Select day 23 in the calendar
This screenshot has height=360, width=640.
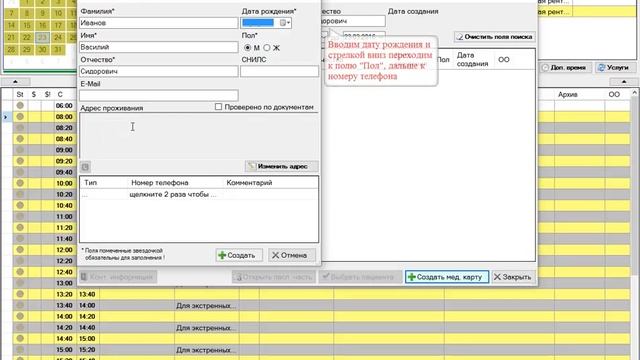coord(42,38)
